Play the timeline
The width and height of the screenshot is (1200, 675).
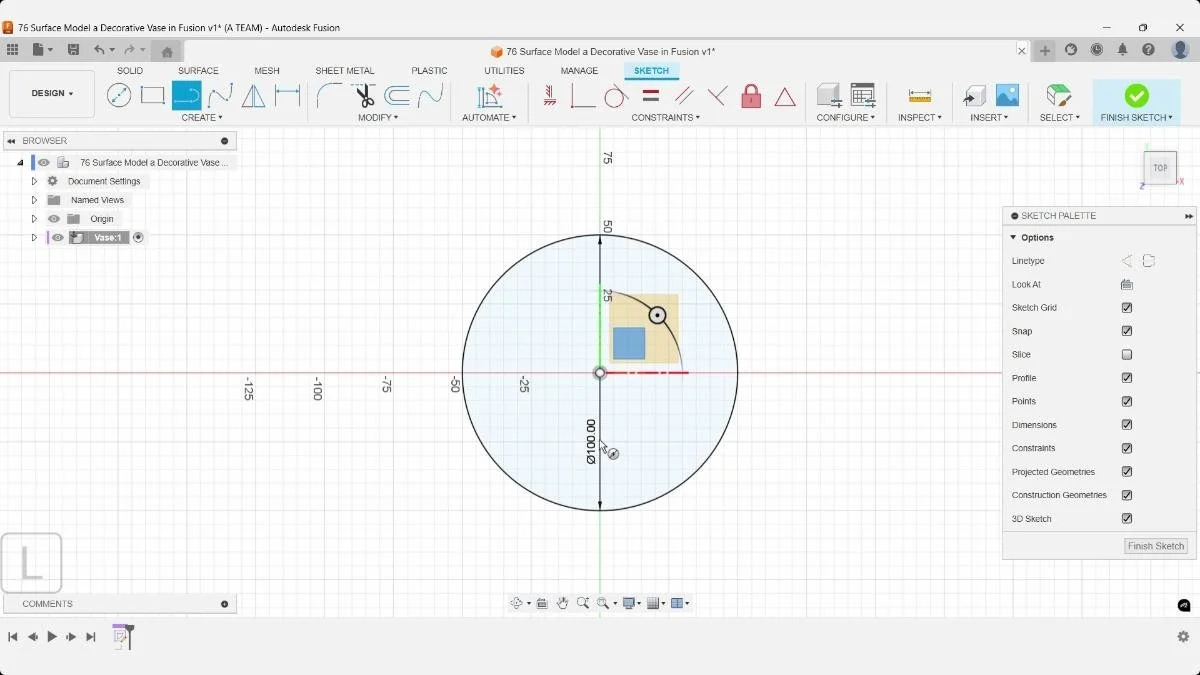[52, 637]
